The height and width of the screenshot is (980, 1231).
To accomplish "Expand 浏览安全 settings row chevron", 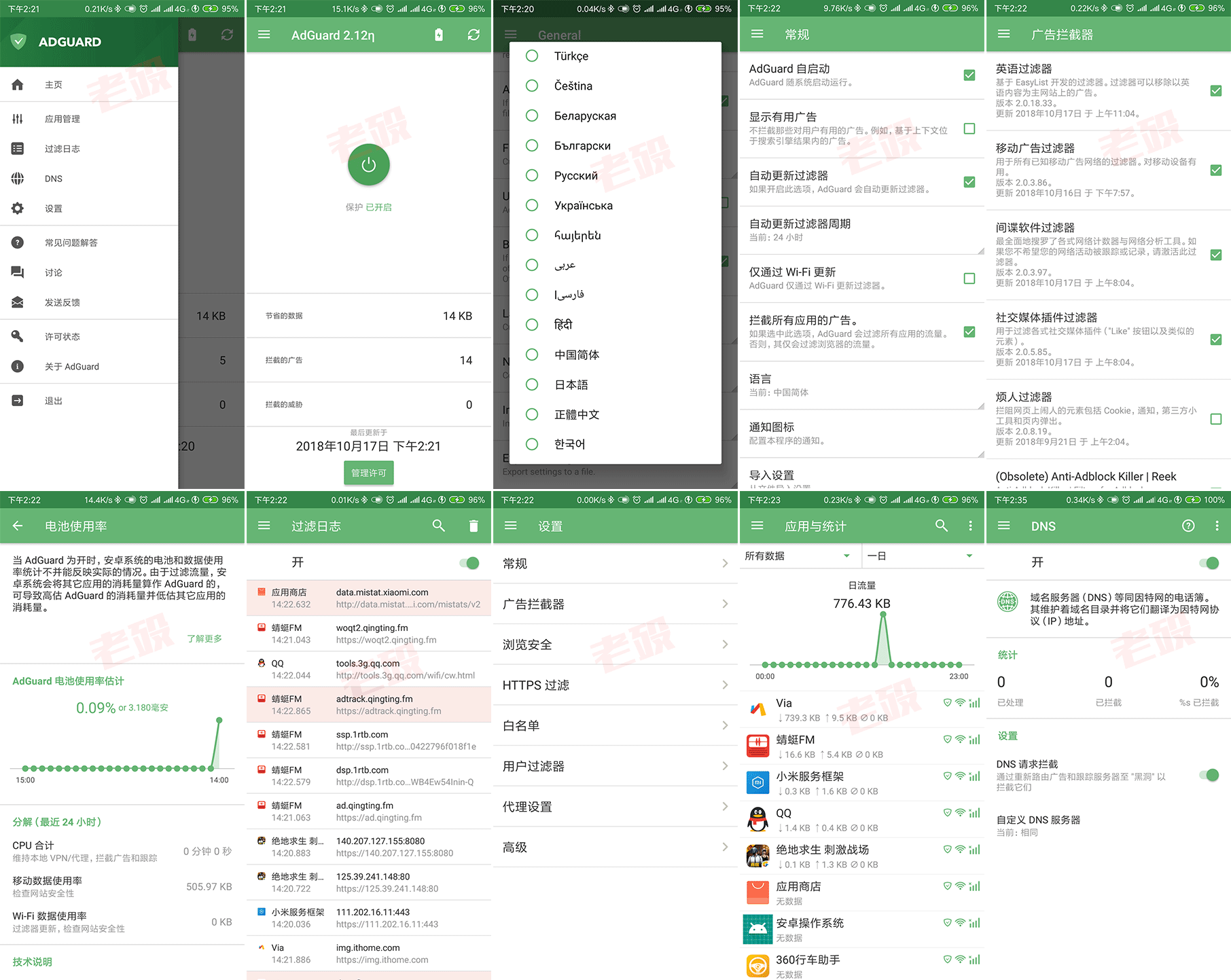I will click(726, 644).
